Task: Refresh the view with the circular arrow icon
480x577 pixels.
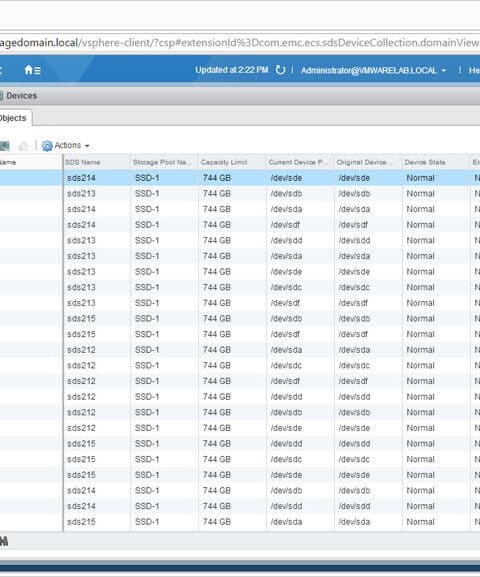Action: (280, 70)
